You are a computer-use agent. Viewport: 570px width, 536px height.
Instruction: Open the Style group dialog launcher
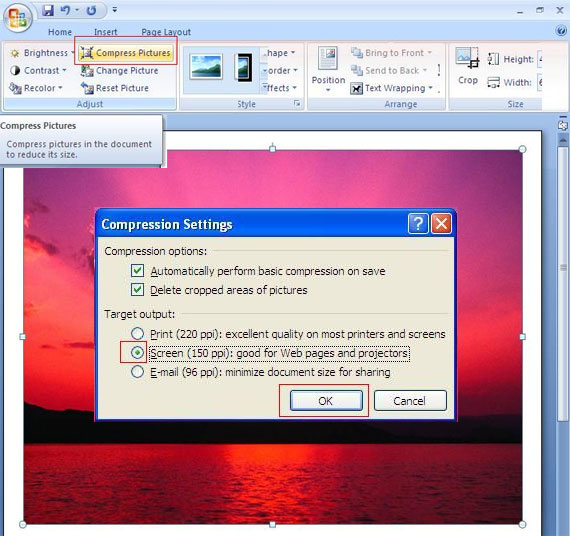pos(297,104)
